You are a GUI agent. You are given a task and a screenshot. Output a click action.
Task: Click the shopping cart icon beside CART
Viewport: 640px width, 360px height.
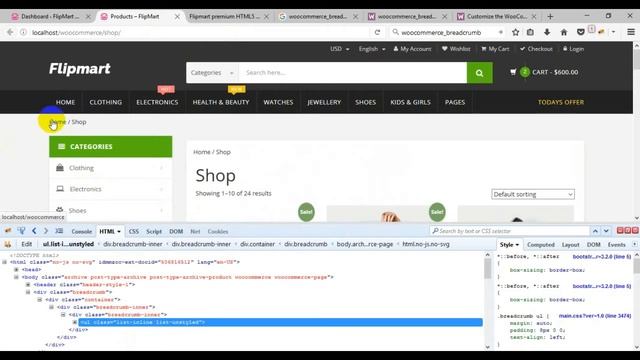click(513, 72)
